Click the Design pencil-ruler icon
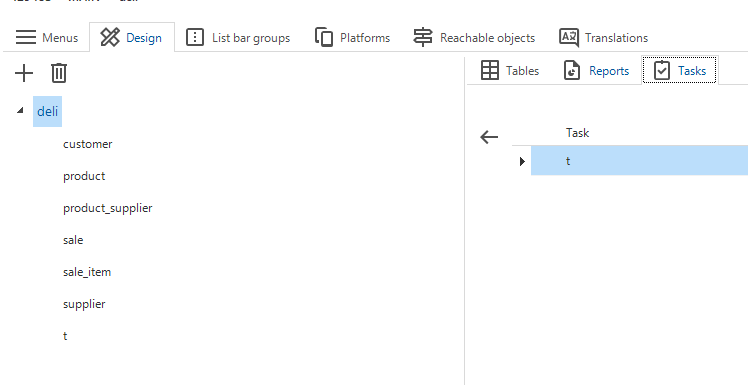This screenshot has height=385, width=748. (110, 37)
